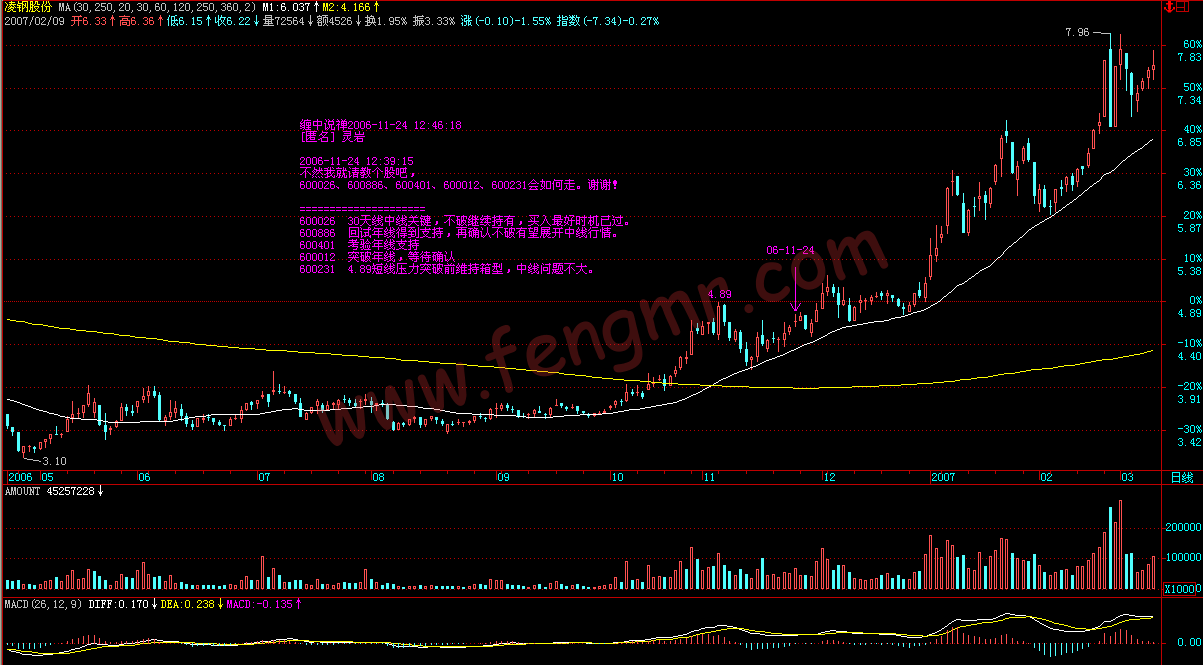This screenshot has width=1203, height=665.
Task: Click the 日线 period label
Action: point(1181,478)
